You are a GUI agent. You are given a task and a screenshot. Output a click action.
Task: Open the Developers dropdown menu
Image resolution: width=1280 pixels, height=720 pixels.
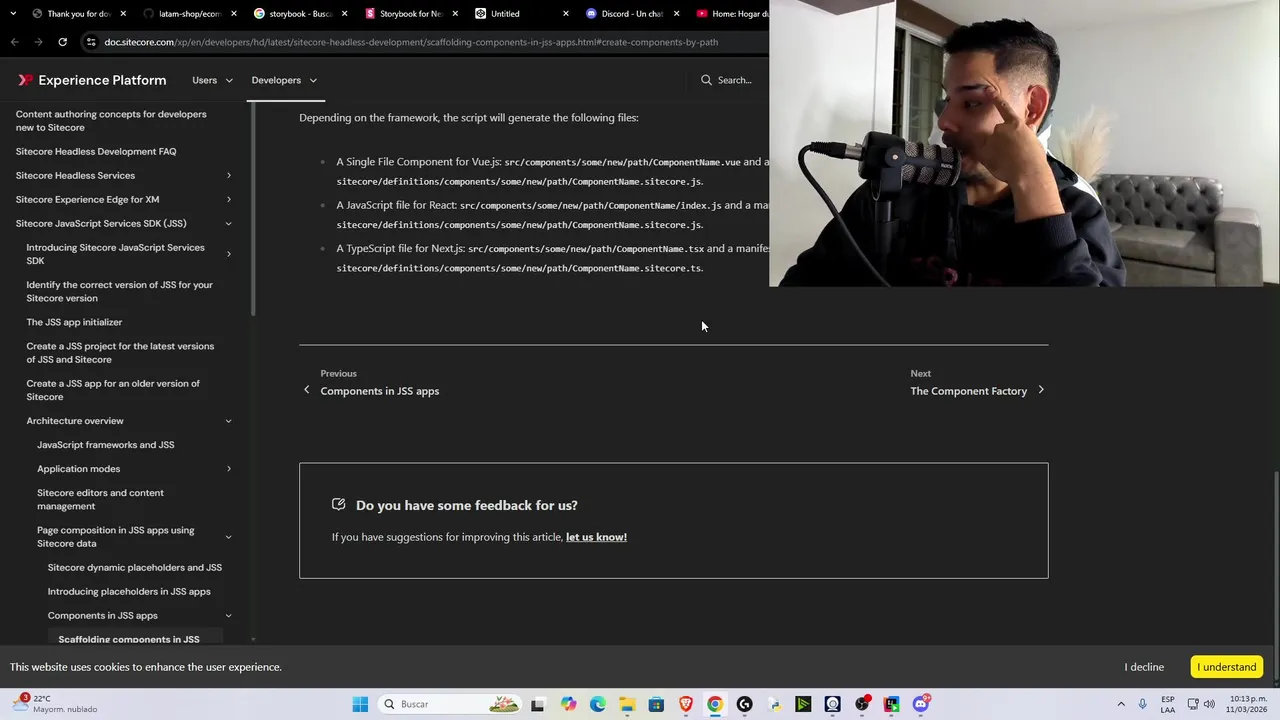(x=284, y=80)
